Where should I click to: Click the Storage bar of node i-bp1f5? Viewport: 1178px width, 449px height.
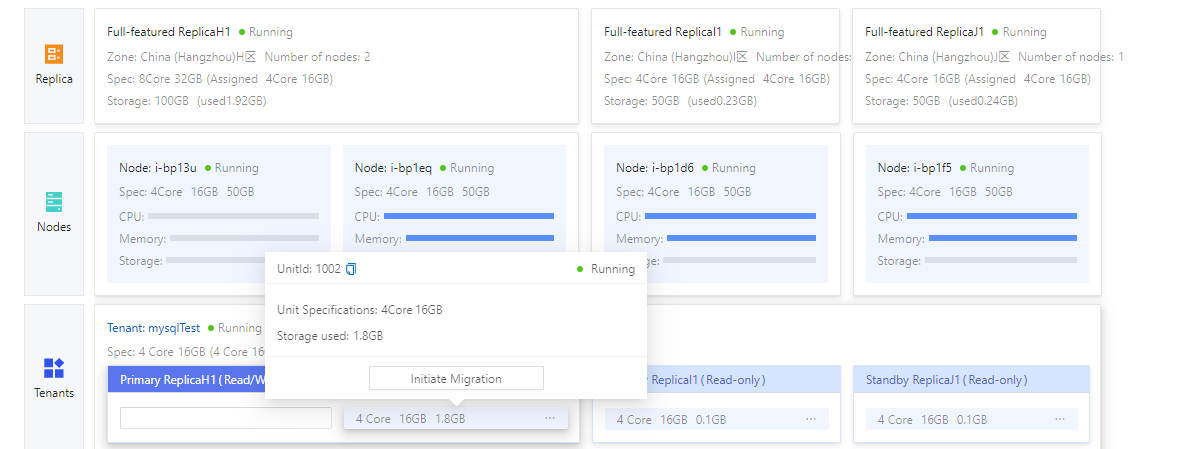tap(1001, 261)
